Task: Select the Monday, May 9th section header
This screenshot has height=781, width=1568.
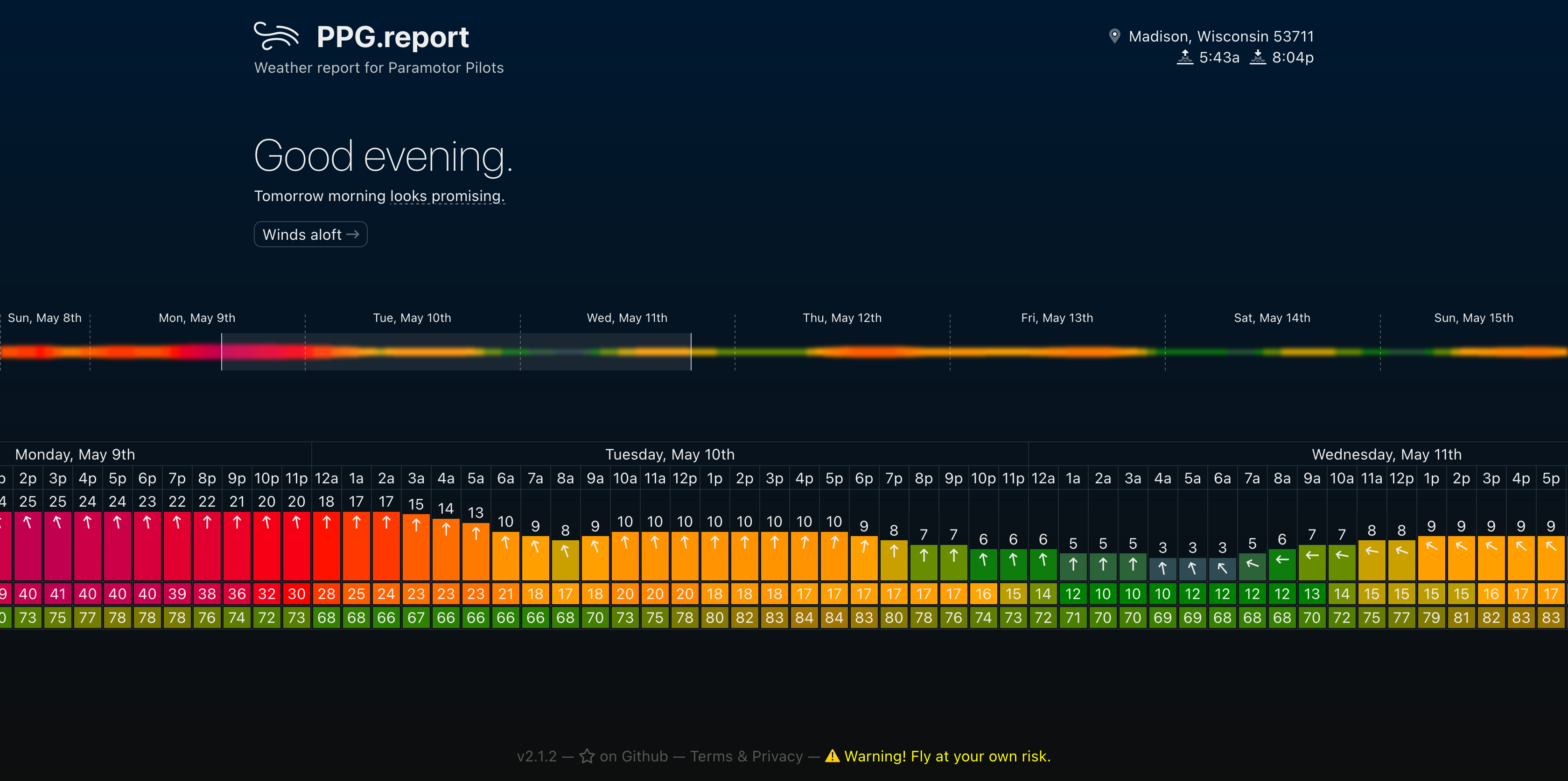Action: [75, 454]
